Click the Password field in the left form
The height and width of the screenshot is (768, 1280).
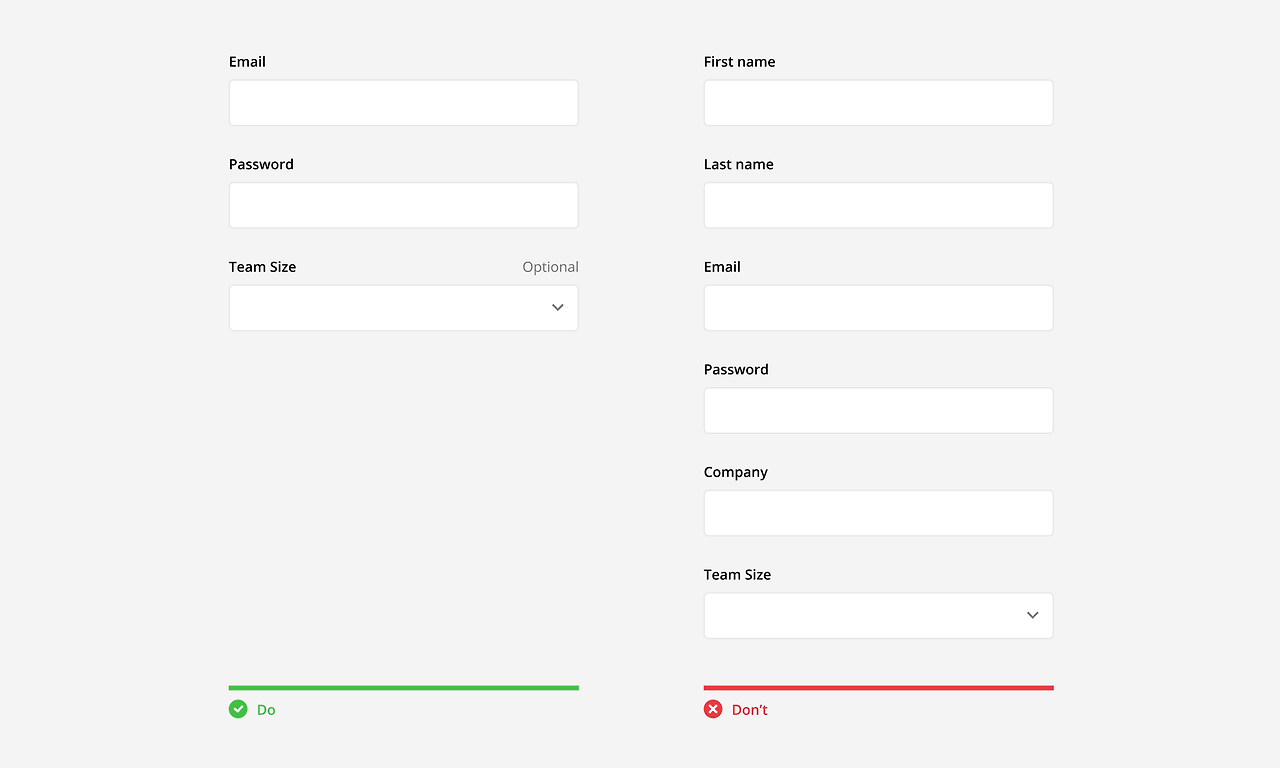coord(403,204)
